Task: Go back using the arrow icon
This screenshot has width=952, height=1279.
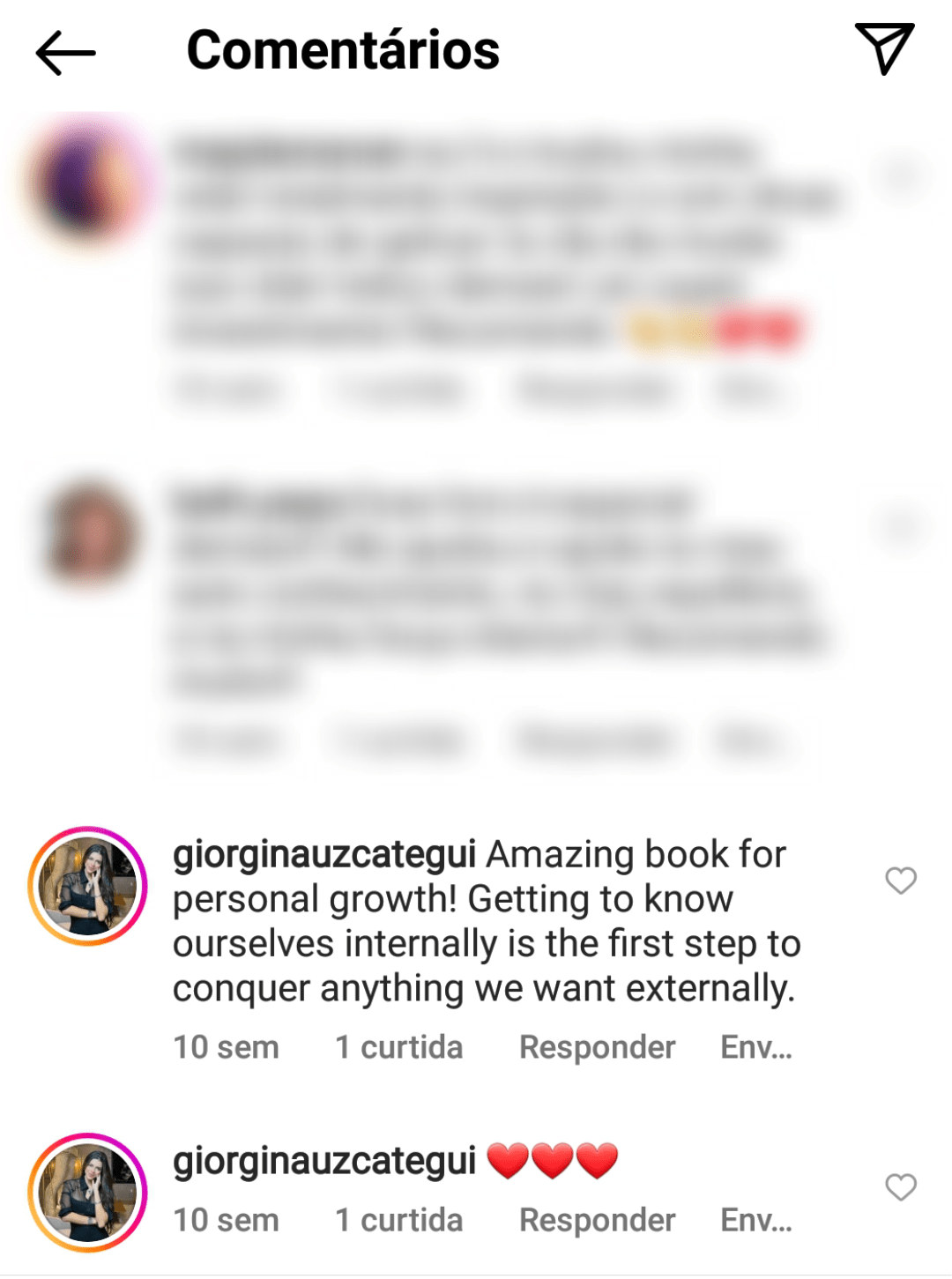Action: (65, 52)
